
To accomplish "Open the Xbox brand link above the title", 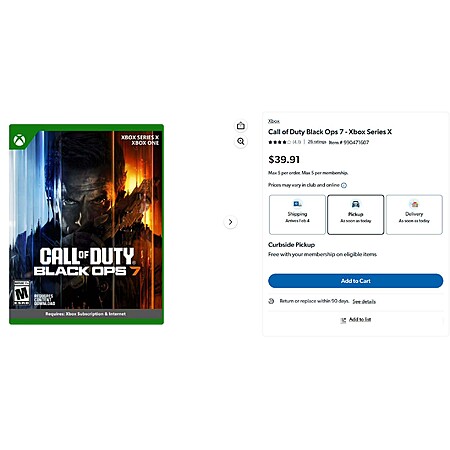I will (x=274, y=121).
